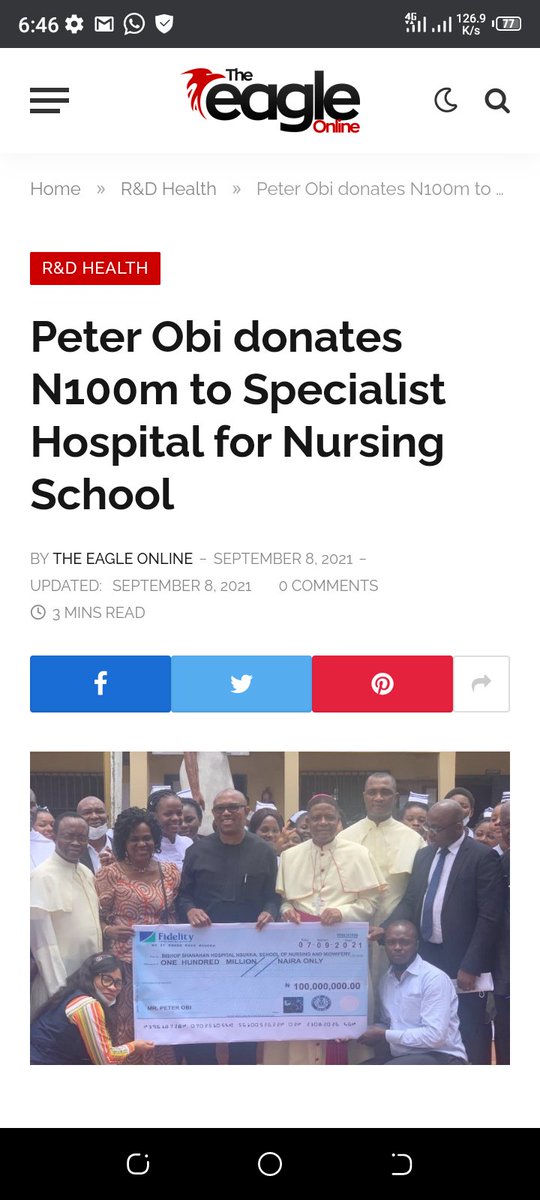Go to Home breadcrumb
Viewport: 540px width, 1200px height.
(x=55, y=189)
